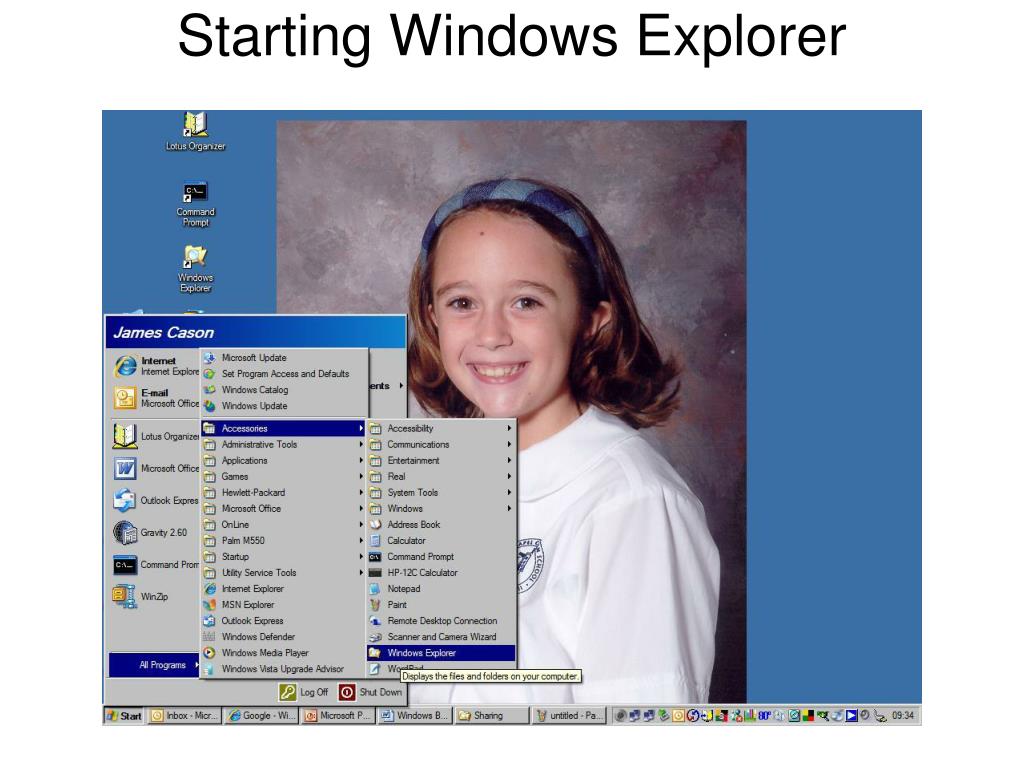1024x768 pixels.
Task: Launch Windows Media Player
Action: click(283, 652)
